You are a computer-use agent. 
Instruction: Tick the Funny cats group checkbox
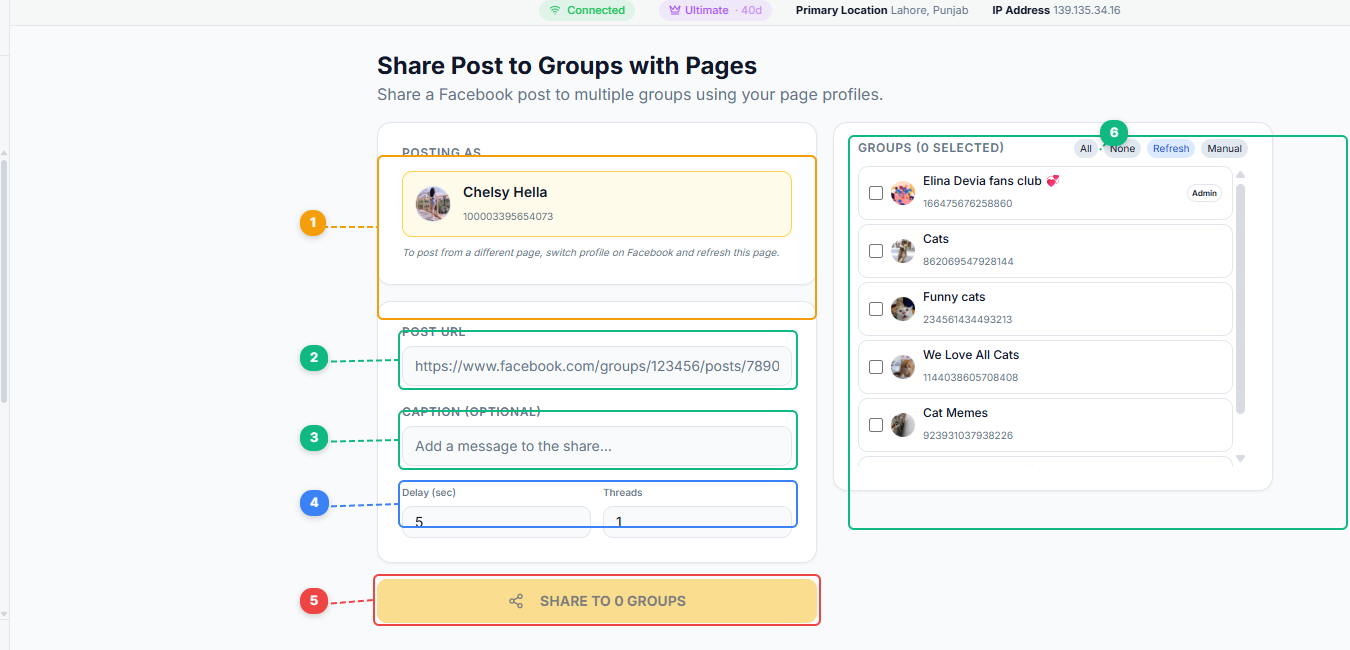click(876, 309)
